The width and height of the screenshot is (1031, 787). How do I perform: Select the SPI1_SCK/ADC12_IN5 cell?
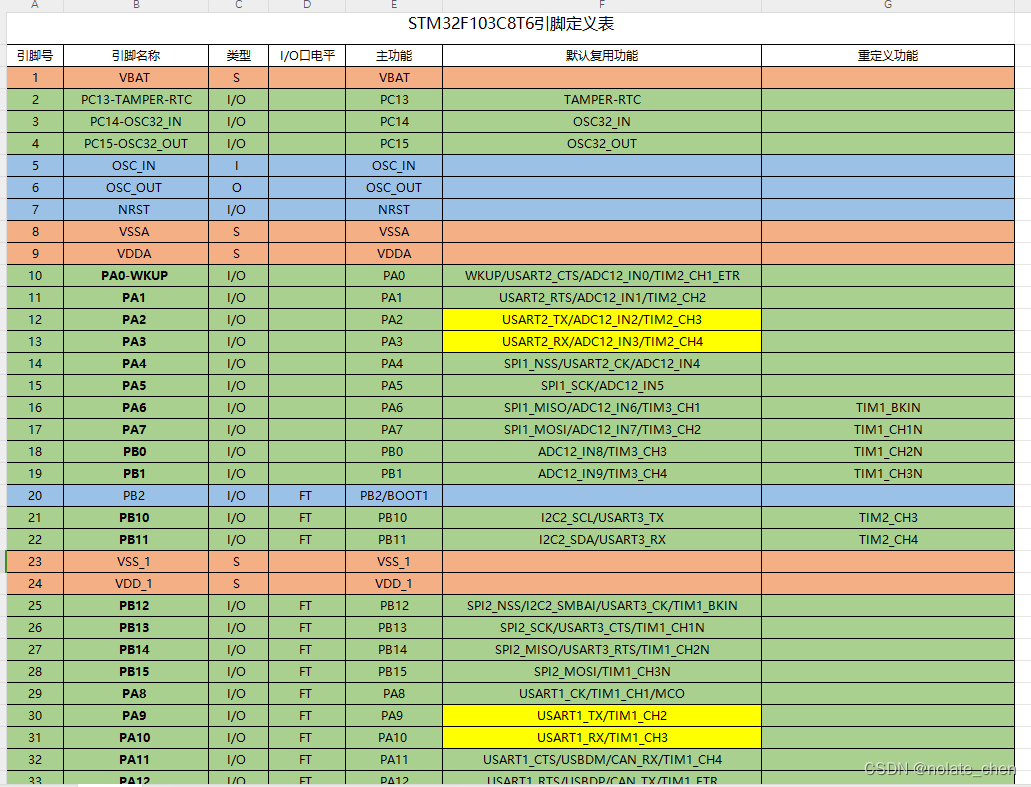coord(602,386)
